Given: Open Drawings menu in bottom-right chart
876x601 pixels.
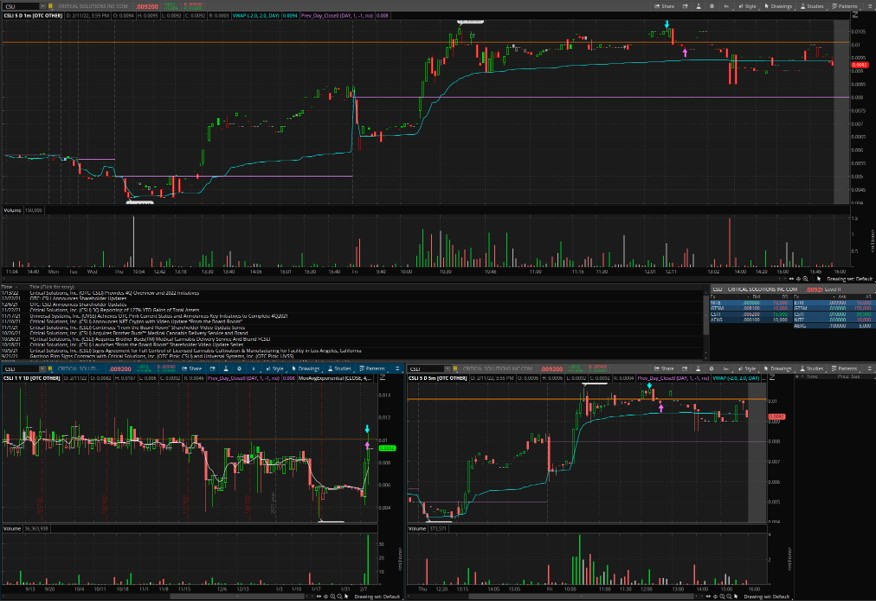Looking at the screenshot, I should 778,369.
